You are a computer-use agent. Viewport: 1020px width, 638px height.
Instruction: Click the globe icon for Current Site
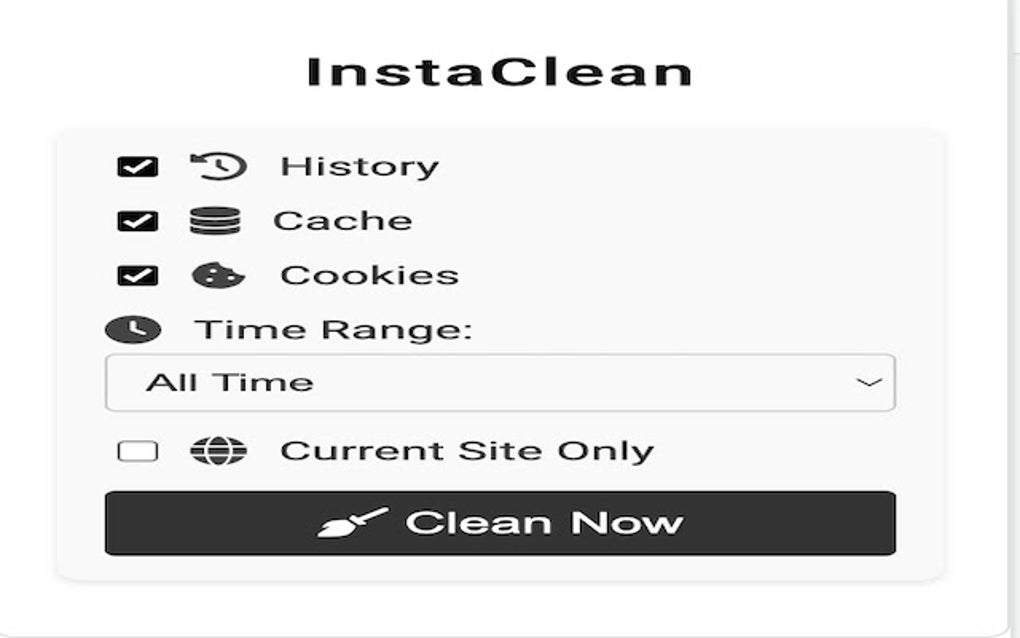coord(219,451)
